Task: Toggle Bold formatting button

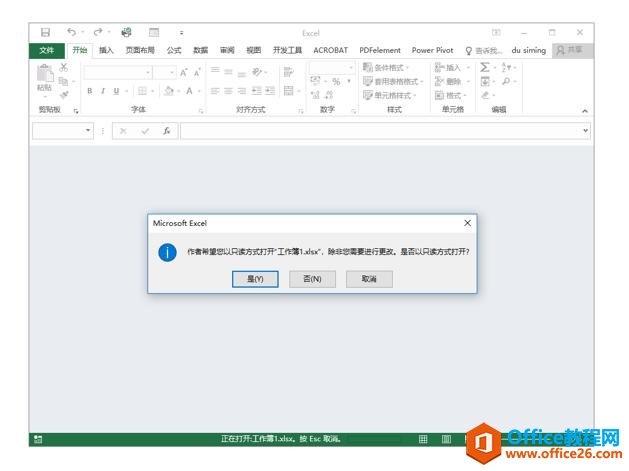Action: tap(89, 91)
